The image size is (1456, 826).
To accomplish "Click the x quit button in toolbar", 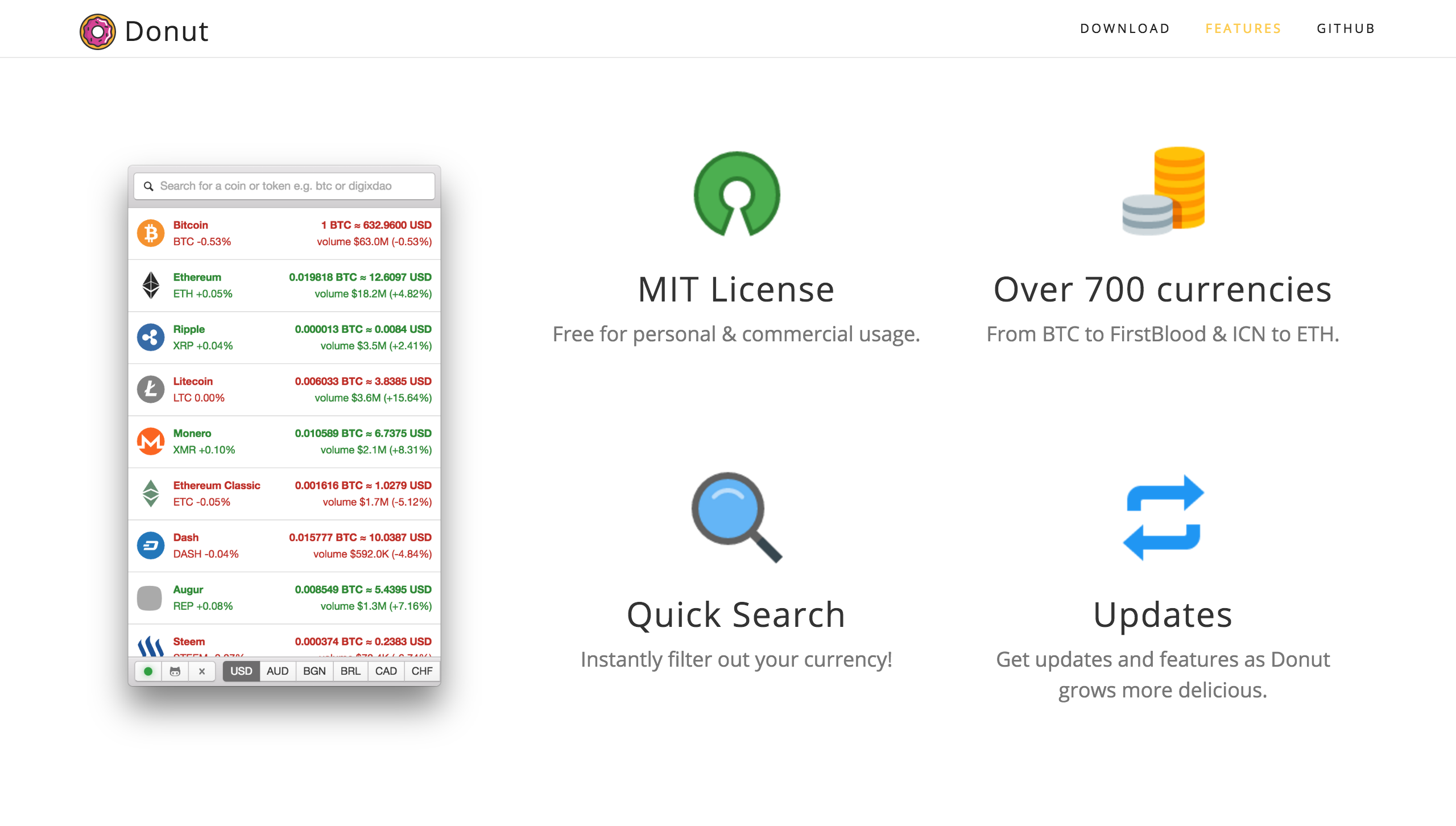I will click(202, 671).
